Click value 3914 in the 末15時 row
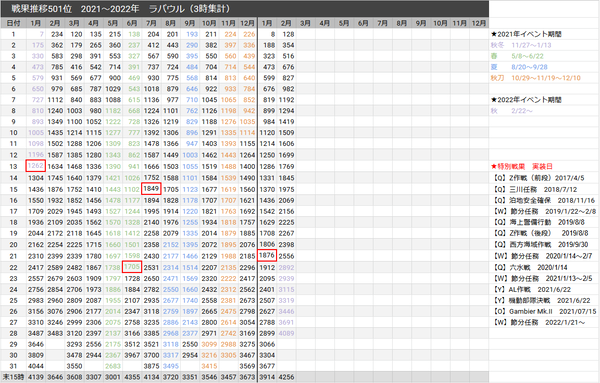Screen dimensions: 600x383 click(x=267, y=377)
